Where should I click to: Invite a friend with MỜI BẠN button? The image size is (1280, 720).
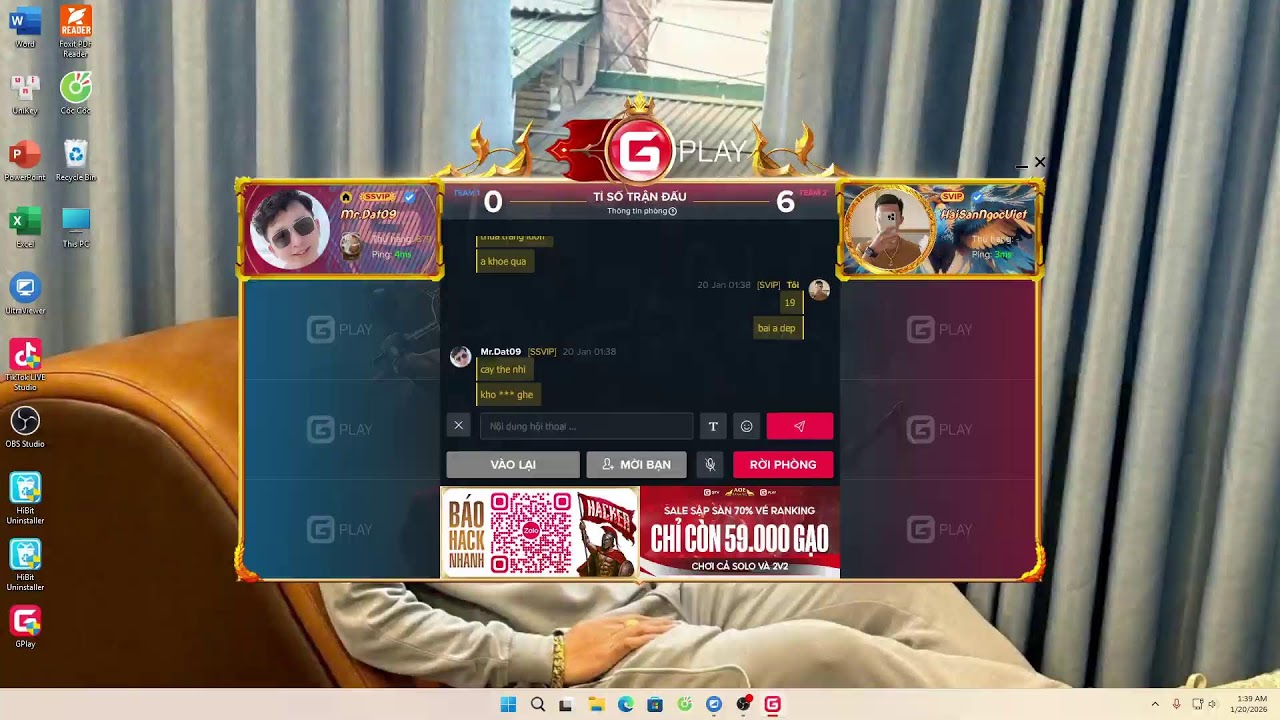[x=637, y=464]
